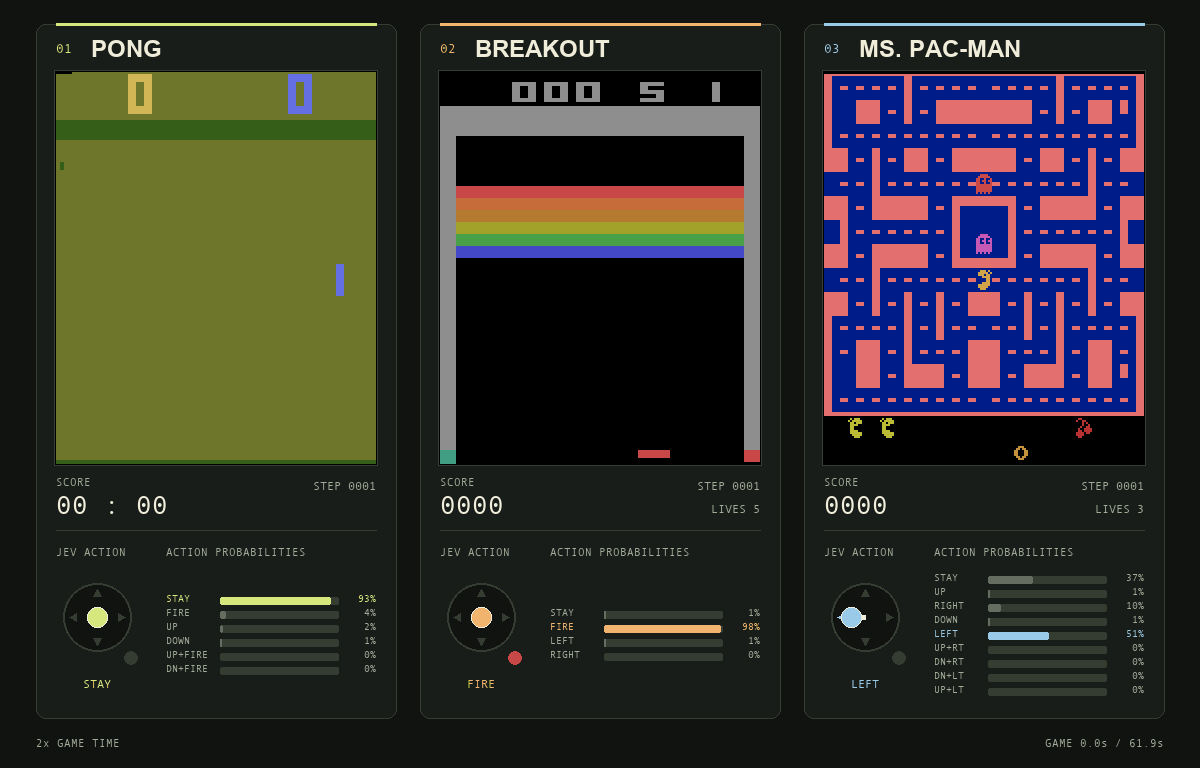This screenshot has width=1200, height=768.
Task: Click the Breakout score value '0000'
Action: click(472, 506)
